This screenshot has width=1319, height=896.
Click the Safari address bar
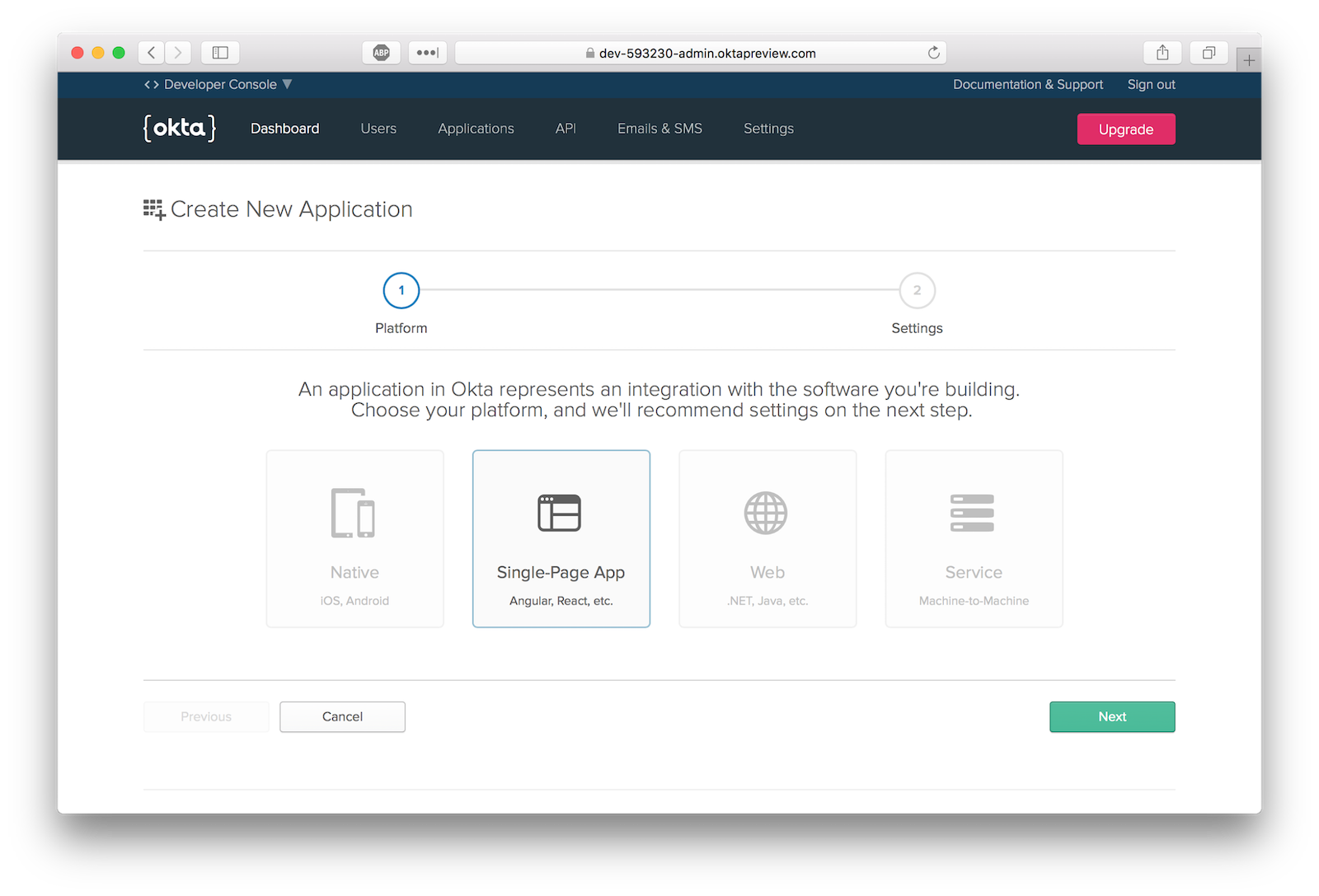point(701,53)
